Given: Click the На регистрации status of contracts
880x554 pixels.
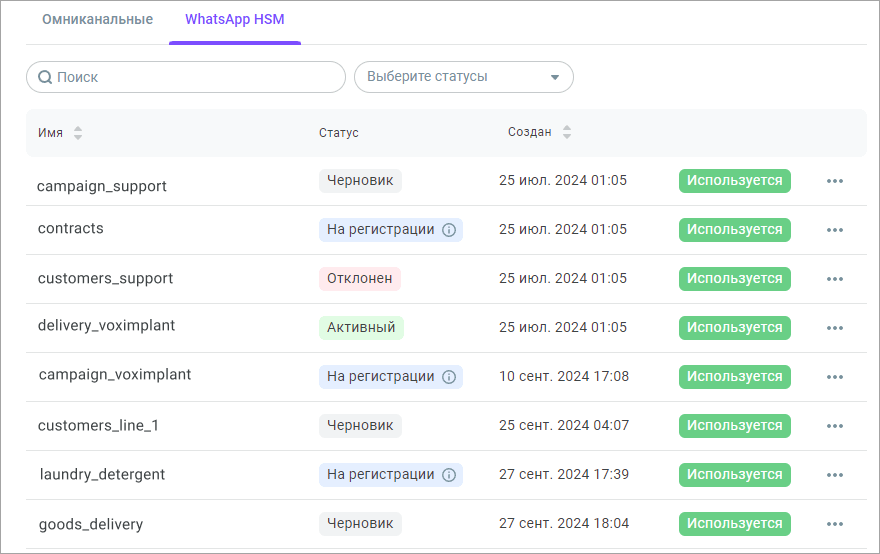Looking at the screenshot, I should pyautogui.click(x=391, y=230).
